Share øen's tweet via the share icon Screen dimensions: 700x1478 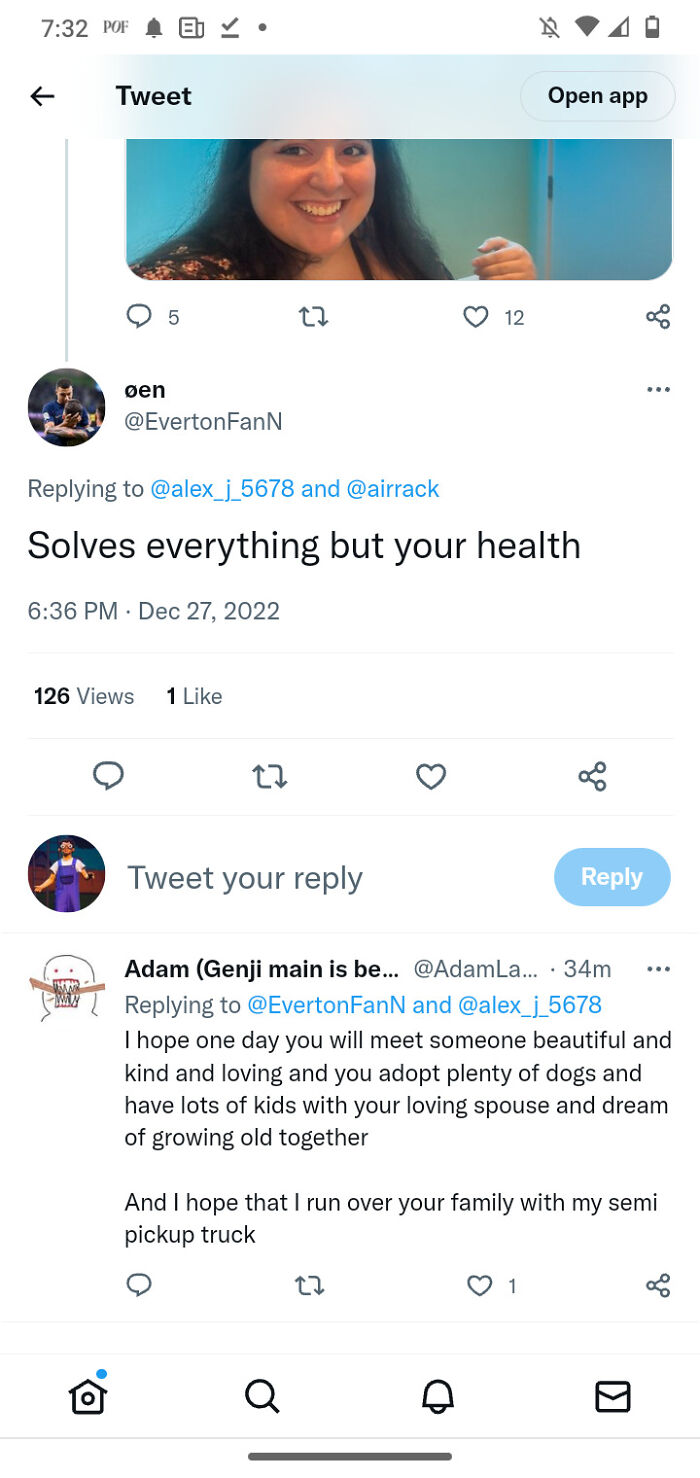coord(592,776)
